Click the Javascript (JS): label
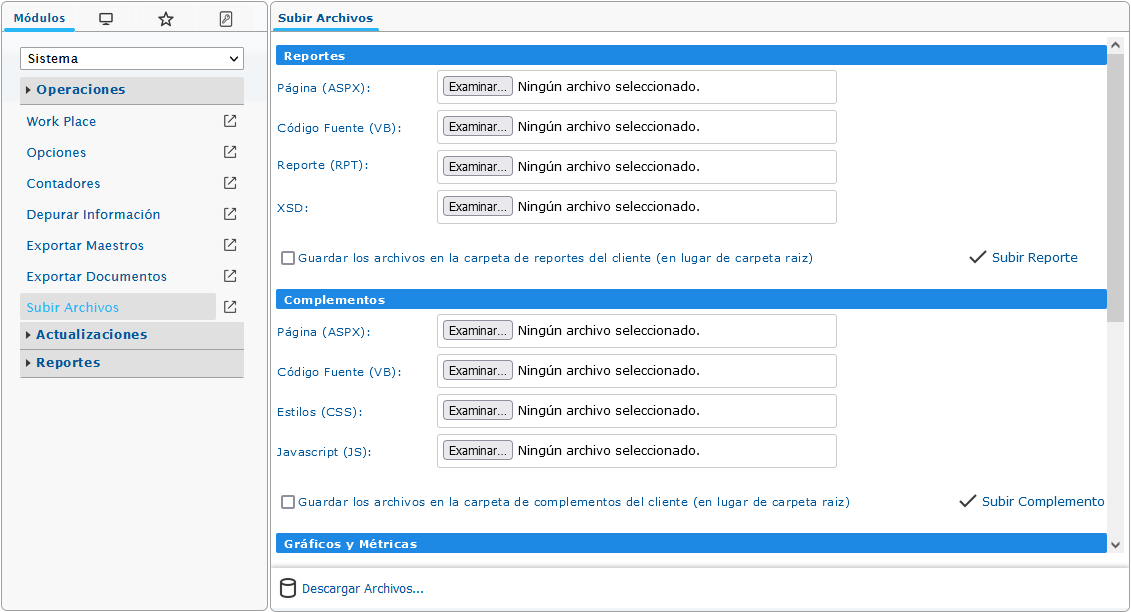1131x612 pixels. click(x=324, y=452)
